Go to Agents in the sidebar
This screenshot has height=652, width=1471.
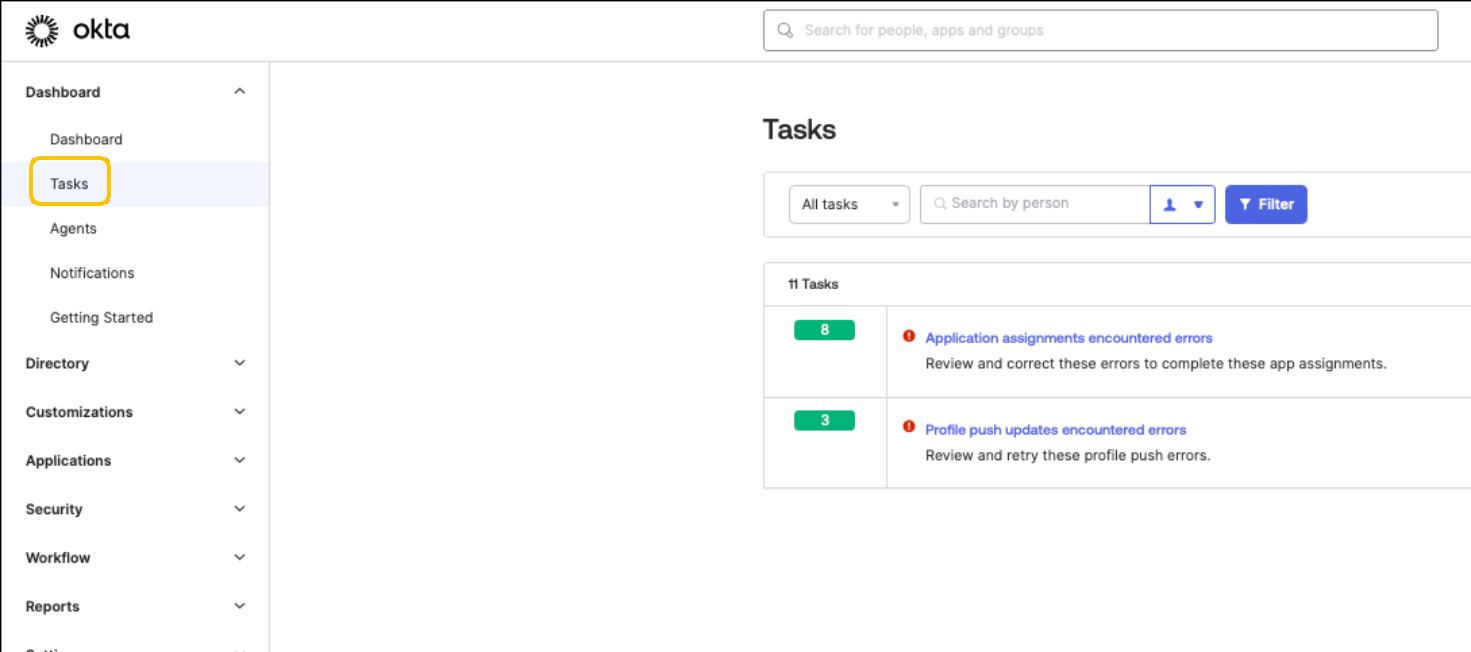click(73, 228)
